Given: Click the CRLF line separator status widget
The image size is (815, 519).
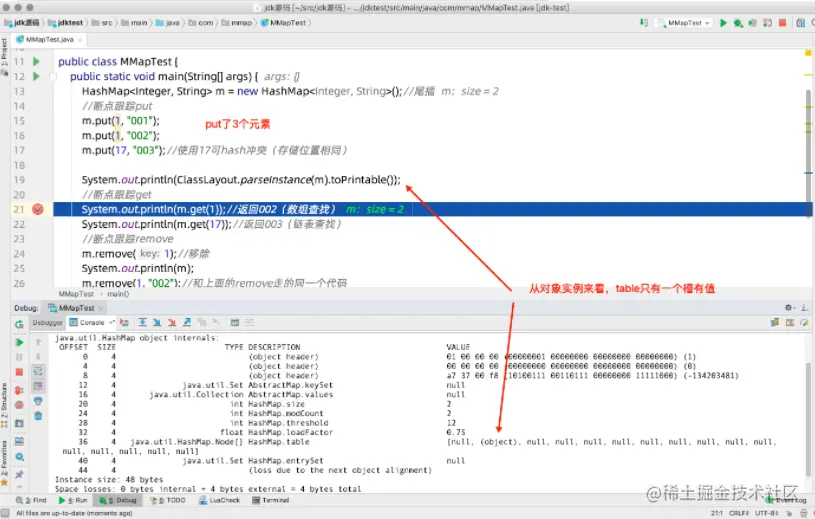Looking at the screenshot, I should (x=738, y=513).
